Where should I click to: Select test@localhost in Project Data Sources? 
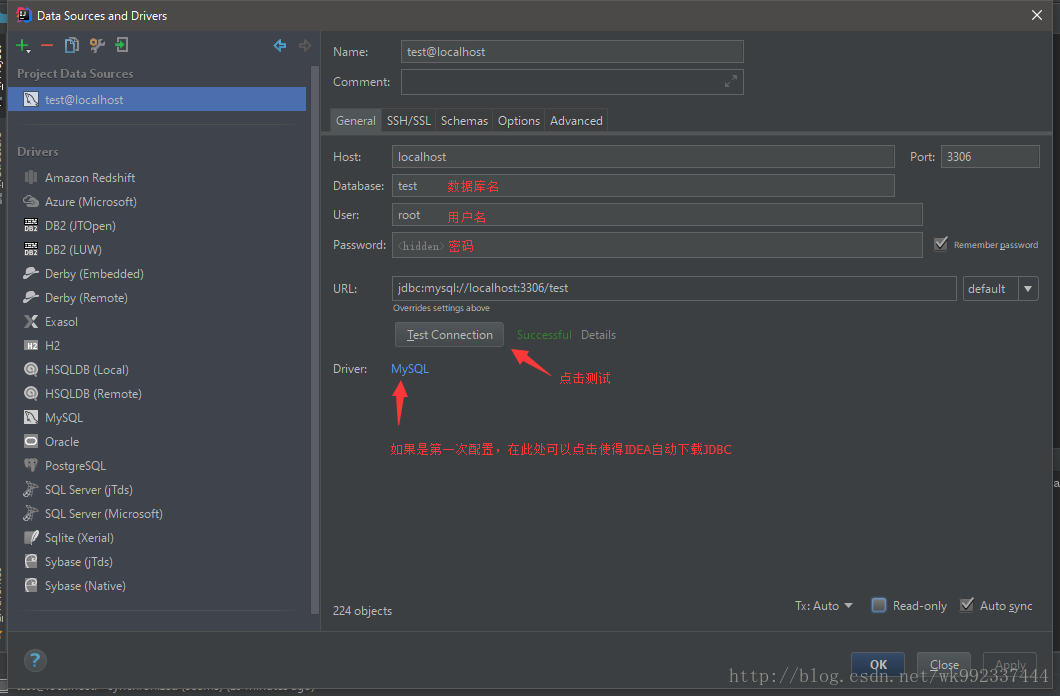84,100
